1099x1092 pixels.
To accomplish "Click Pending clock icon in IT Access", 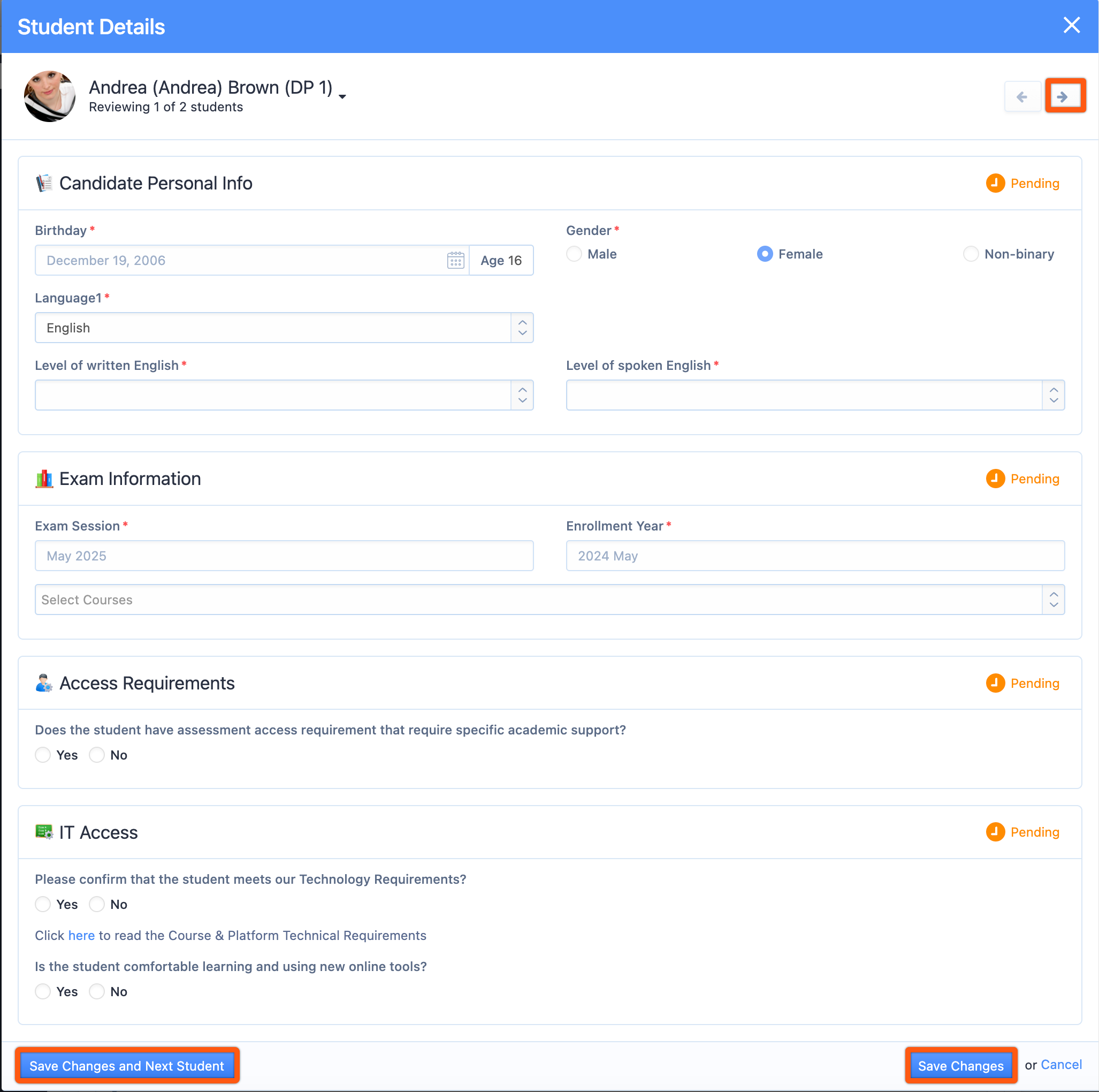I will 995,832.
